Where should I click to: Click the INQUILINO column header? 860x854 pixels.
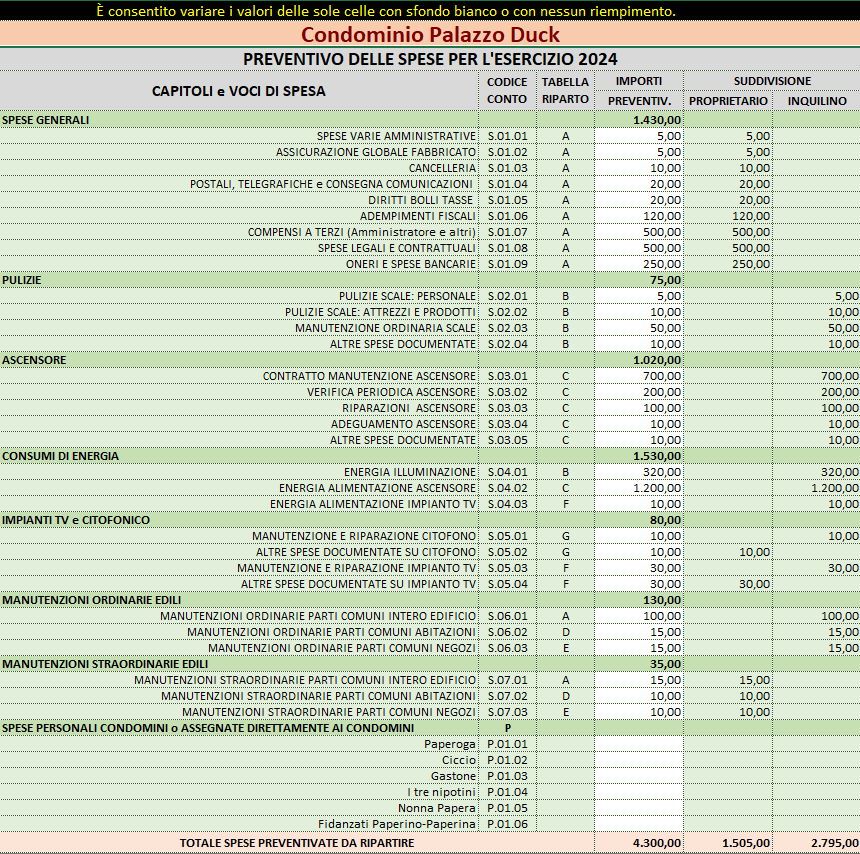[x=817, y=101]
